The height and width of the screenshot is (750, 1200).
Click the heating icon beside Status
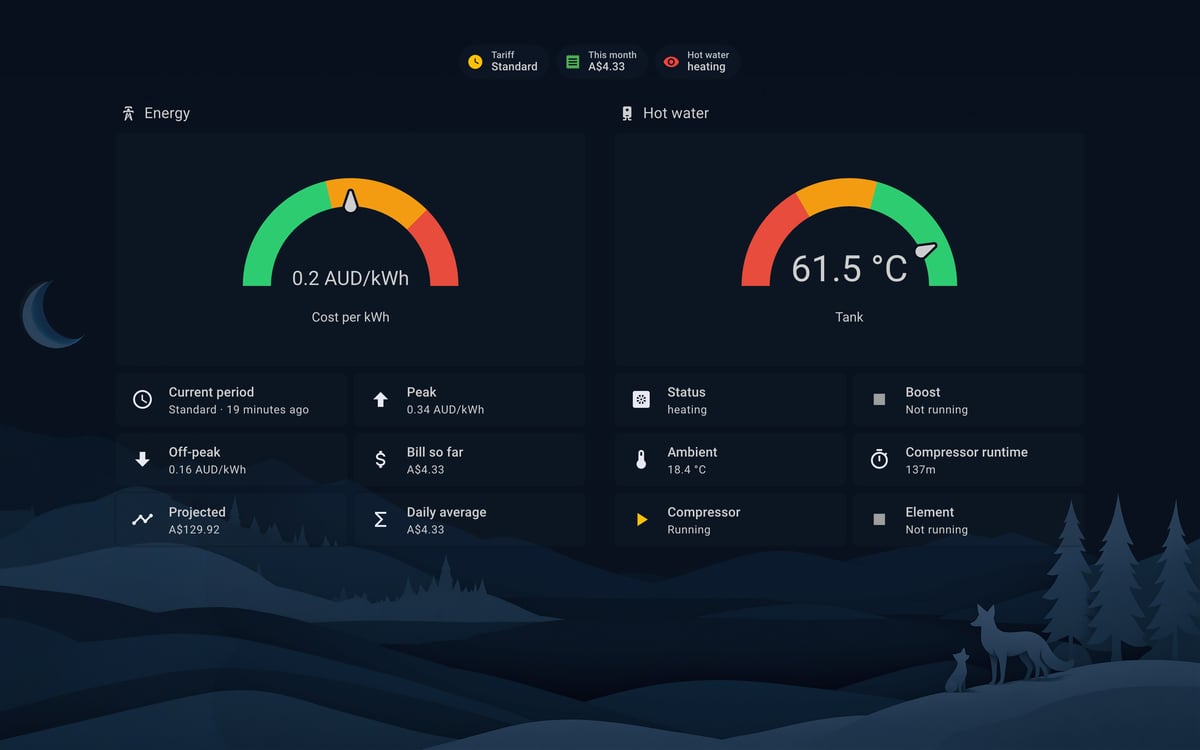641,400
